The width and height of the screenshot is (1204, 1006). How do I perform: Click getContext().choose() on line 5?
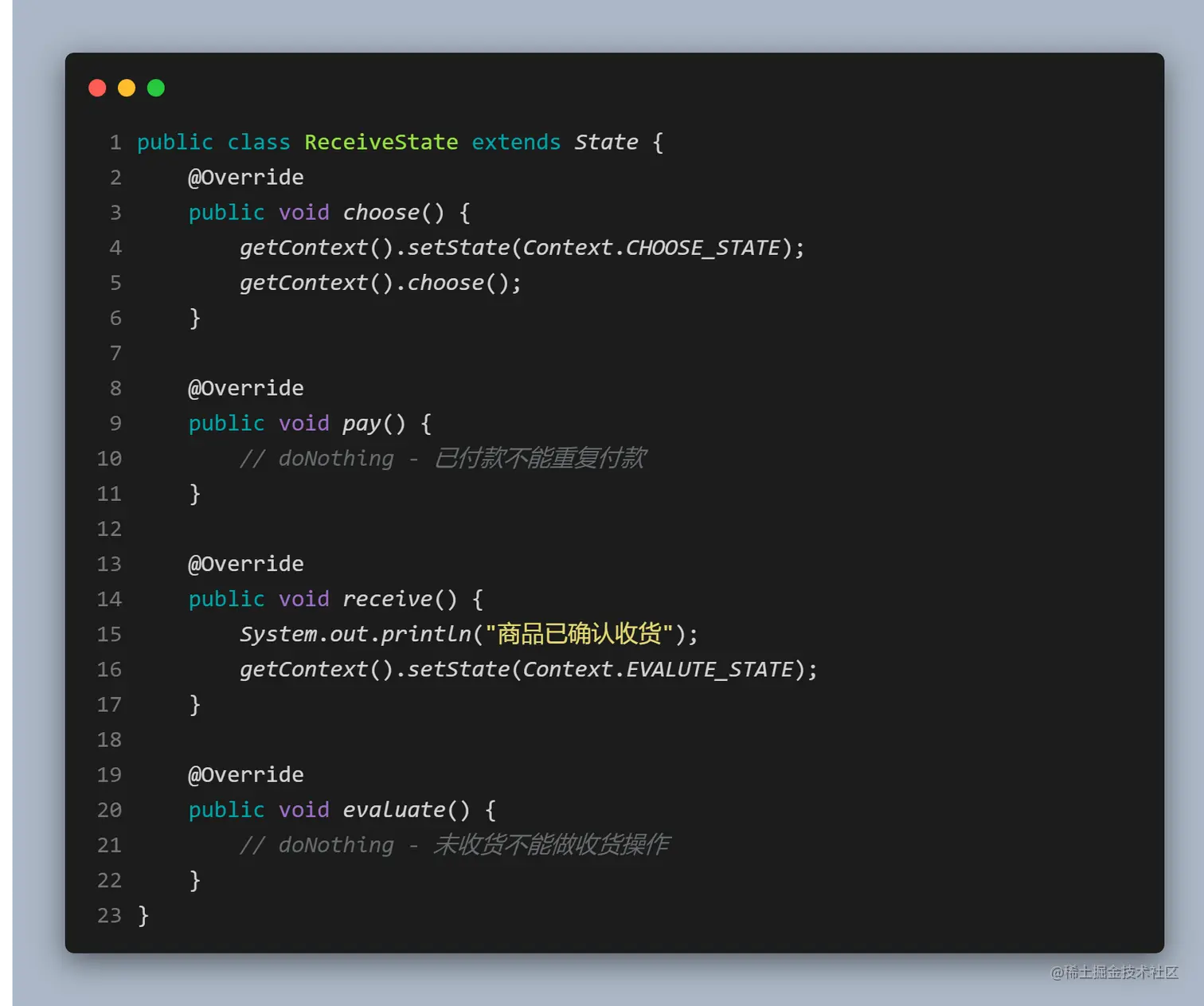coord(374,283)
